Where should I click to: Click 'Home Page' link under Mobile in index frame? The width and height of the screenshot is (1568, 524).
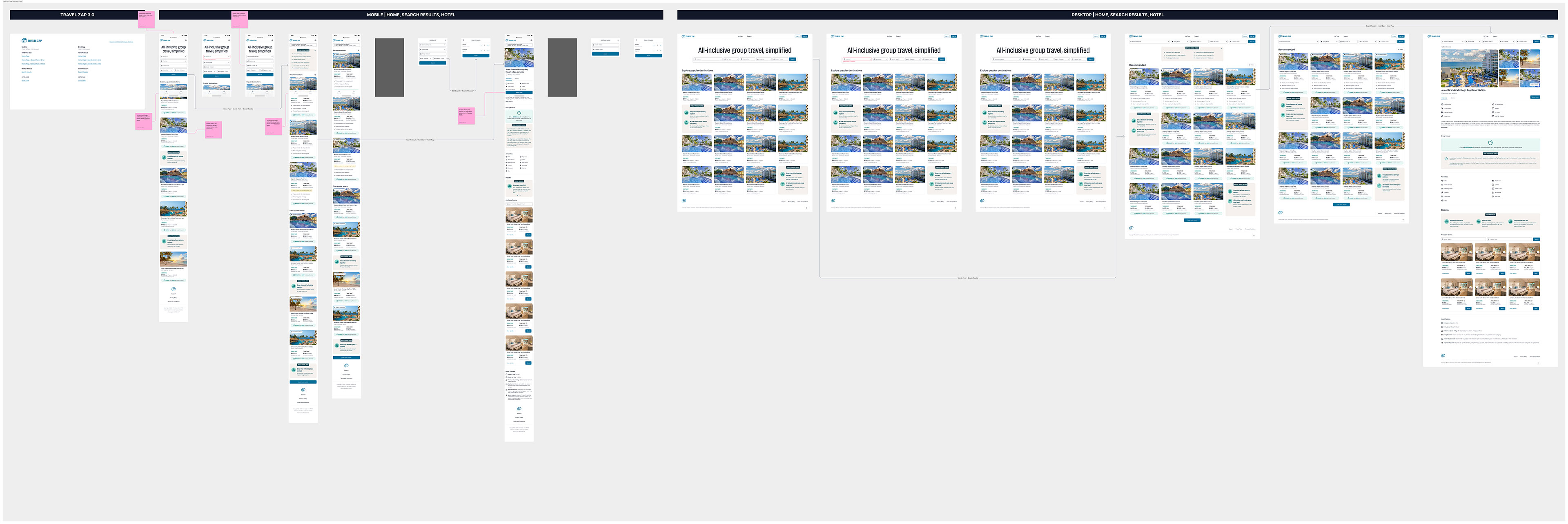coord(26,57)
